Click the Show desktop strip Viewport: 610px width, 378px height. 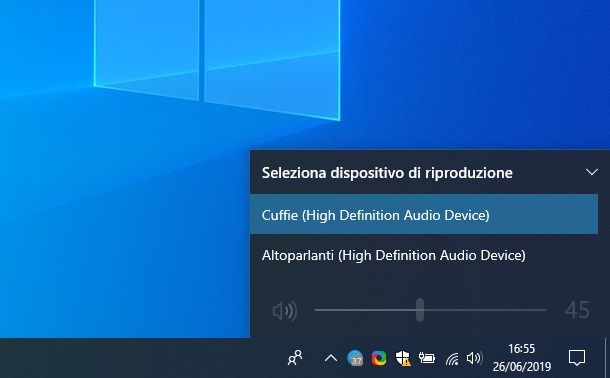tap(606, 358)
